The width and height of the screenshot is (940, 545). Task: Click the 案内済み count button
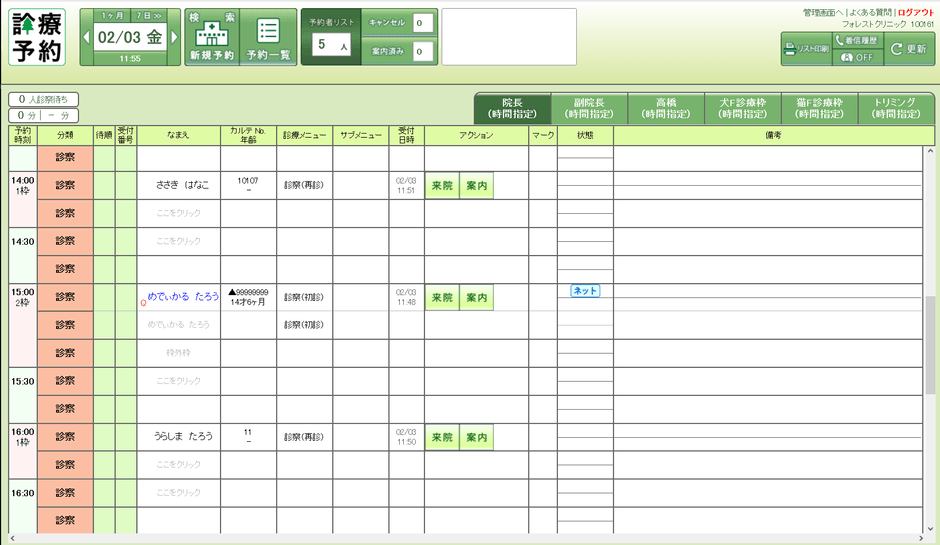point(399,52)
